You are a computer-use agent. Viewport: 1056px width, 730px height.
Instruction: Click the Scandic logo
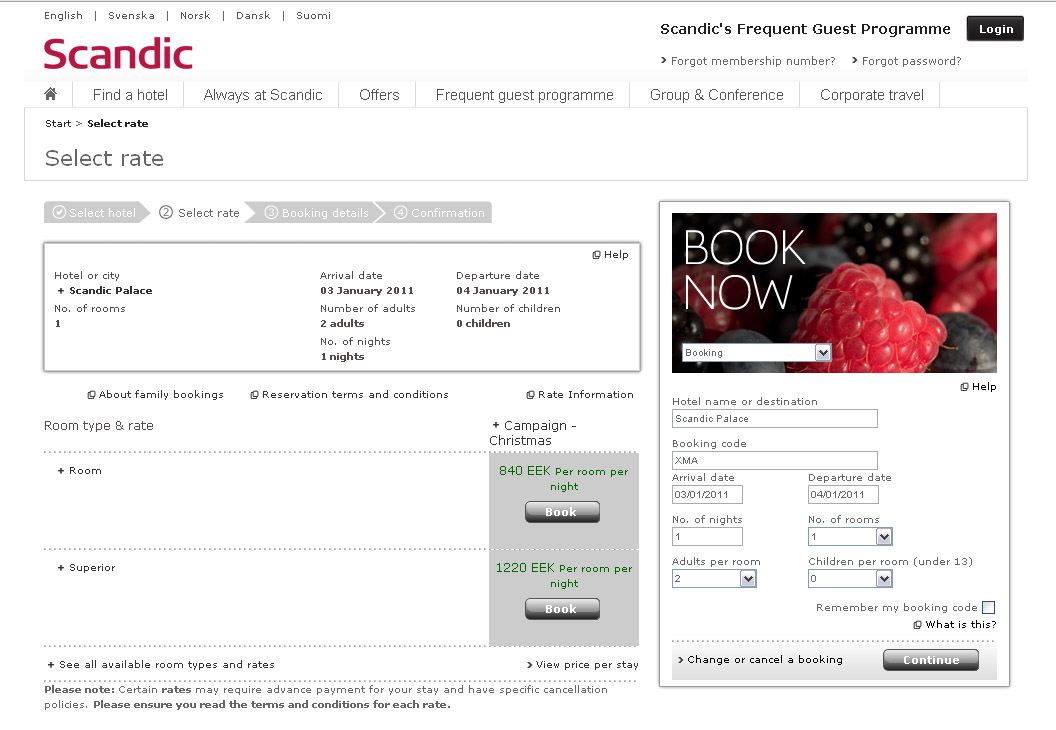pos(119,54)
